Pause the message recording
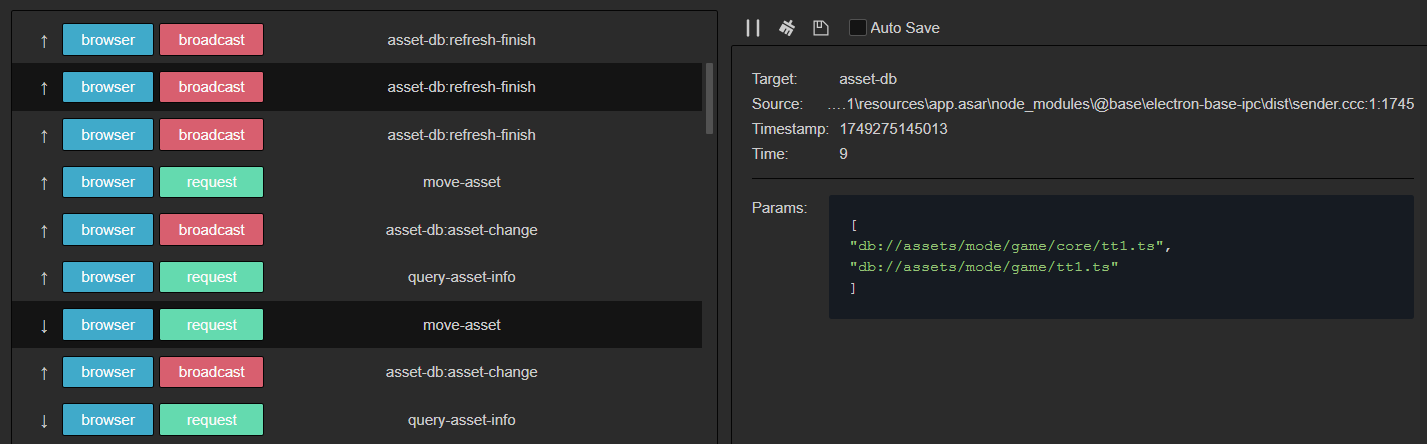Viewport: 1427px width, 444px height. [x=753, y=28]
